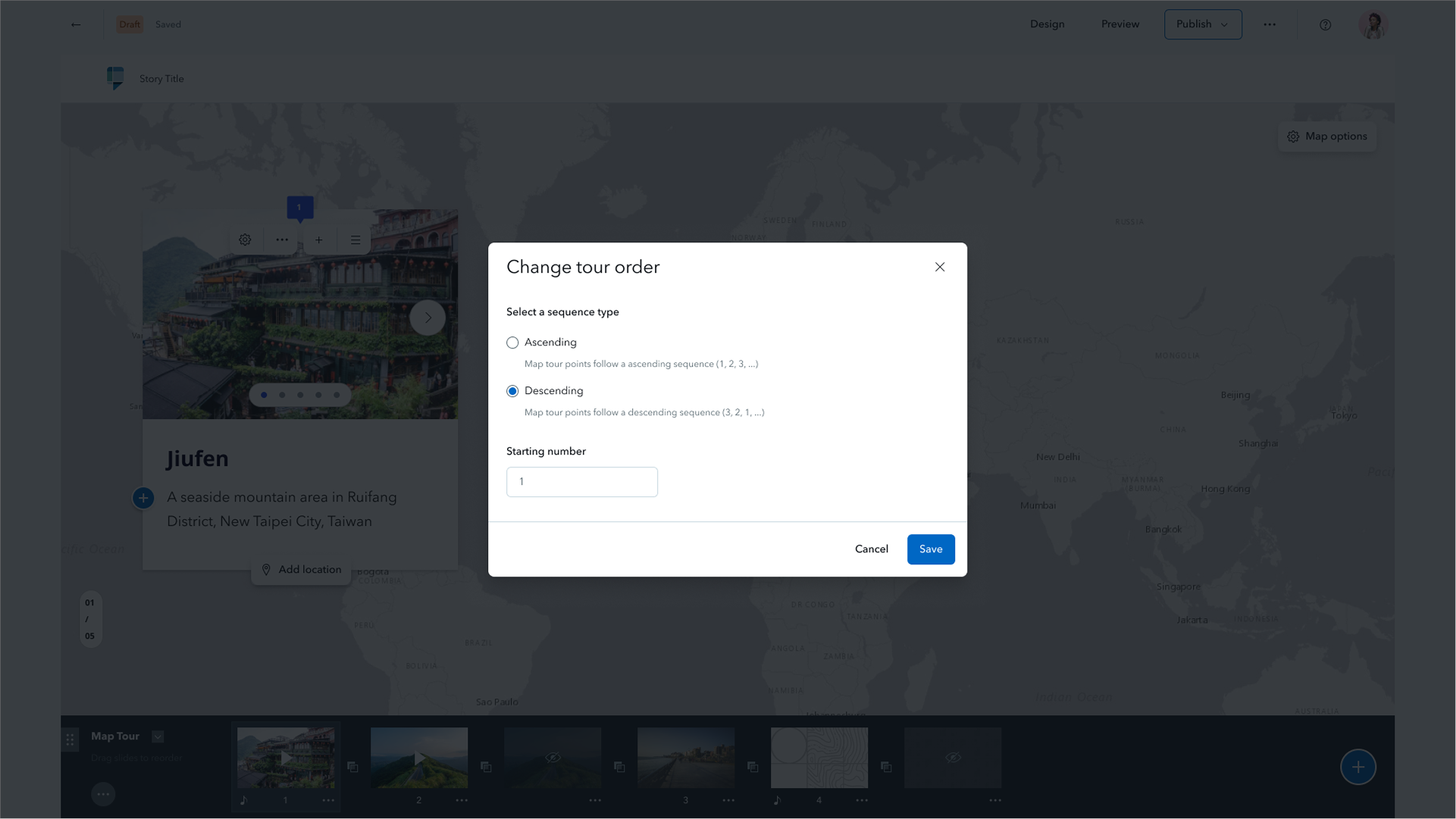
Task: Click plus icon in slide toolbar
Action: coord(319,239)
